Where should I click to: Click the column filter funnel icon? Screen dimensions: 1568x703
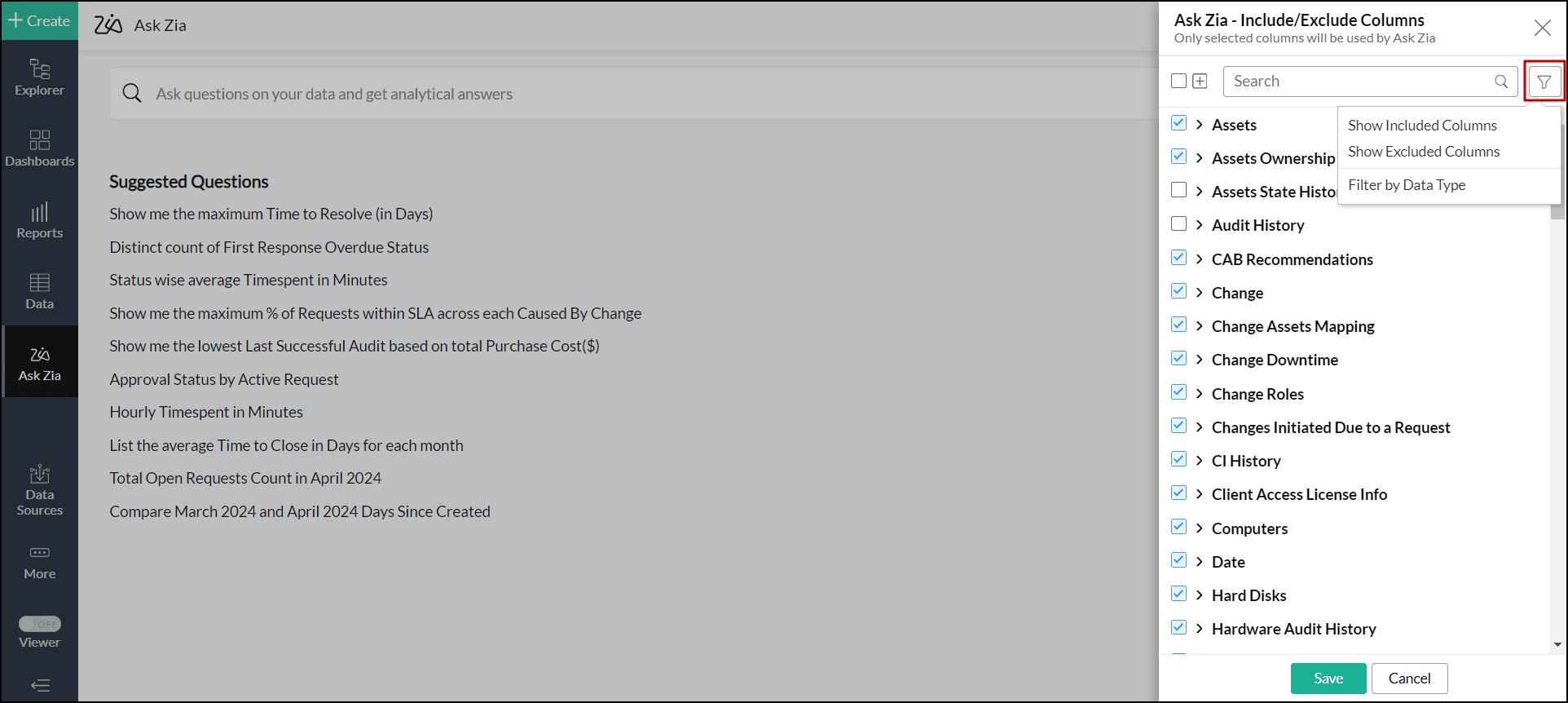1544,82
